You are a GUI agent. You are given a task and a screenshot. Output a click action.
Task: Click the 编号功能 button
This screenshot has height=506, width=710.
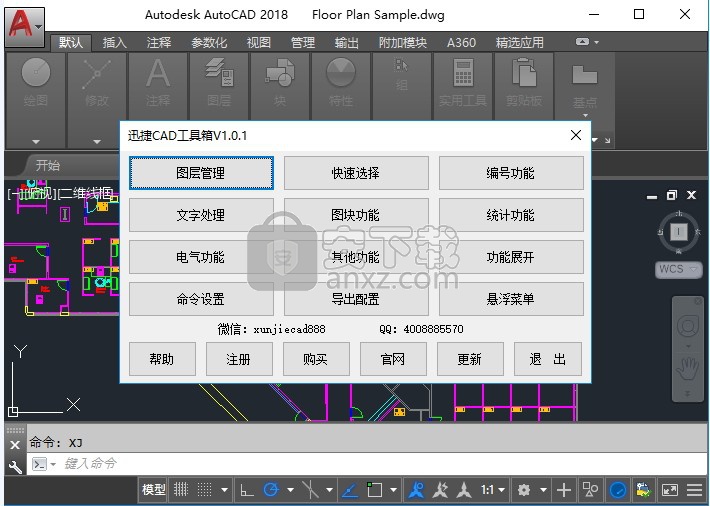point(511,173)
